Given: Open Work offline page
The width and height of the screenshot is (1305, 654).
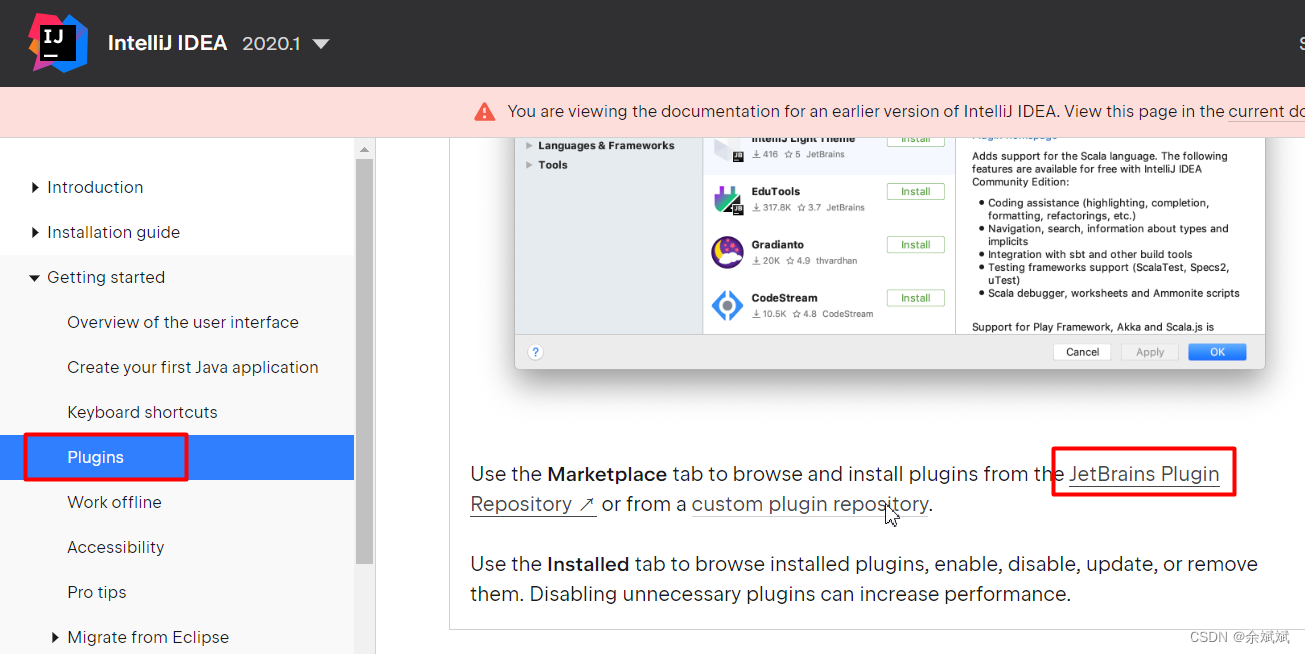Looking at the screenshot, I should (x=114, y=502).
